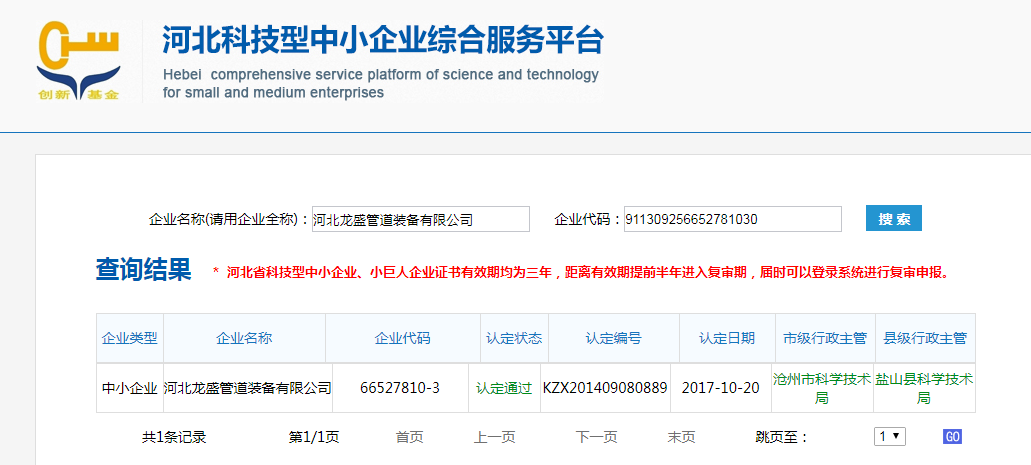
Task: Click the 市级行政主管 column header
Action: (x=825, y=338)
